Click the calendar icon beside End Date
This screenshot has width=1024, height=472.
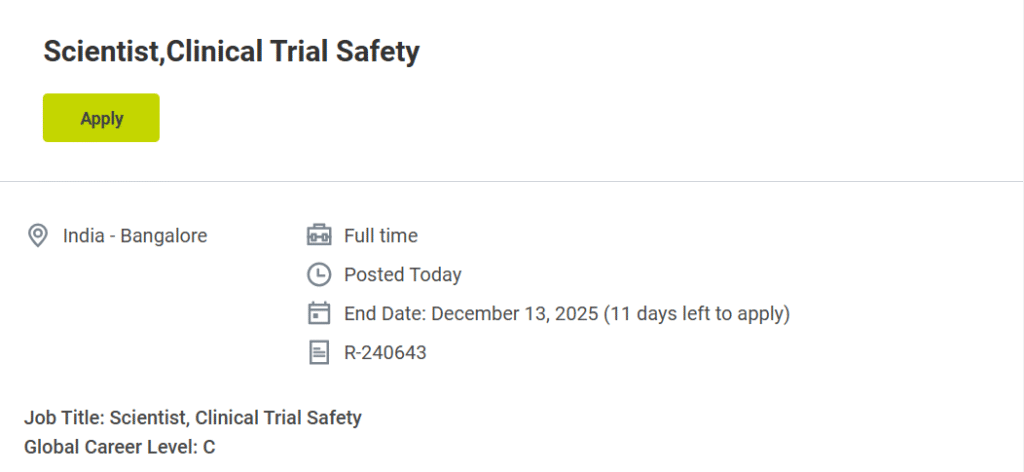pyautogui.click(x=318, y=313)
